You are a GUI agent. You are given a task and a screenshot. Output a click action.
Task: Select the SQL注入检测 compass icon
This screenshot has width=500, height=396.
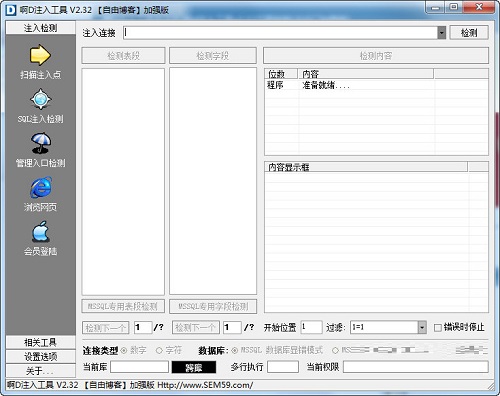pos(40,99)
